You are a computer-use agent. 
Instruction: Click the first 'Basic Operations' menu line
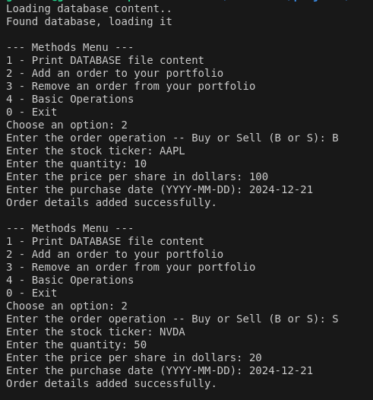[x=70, y=99]
